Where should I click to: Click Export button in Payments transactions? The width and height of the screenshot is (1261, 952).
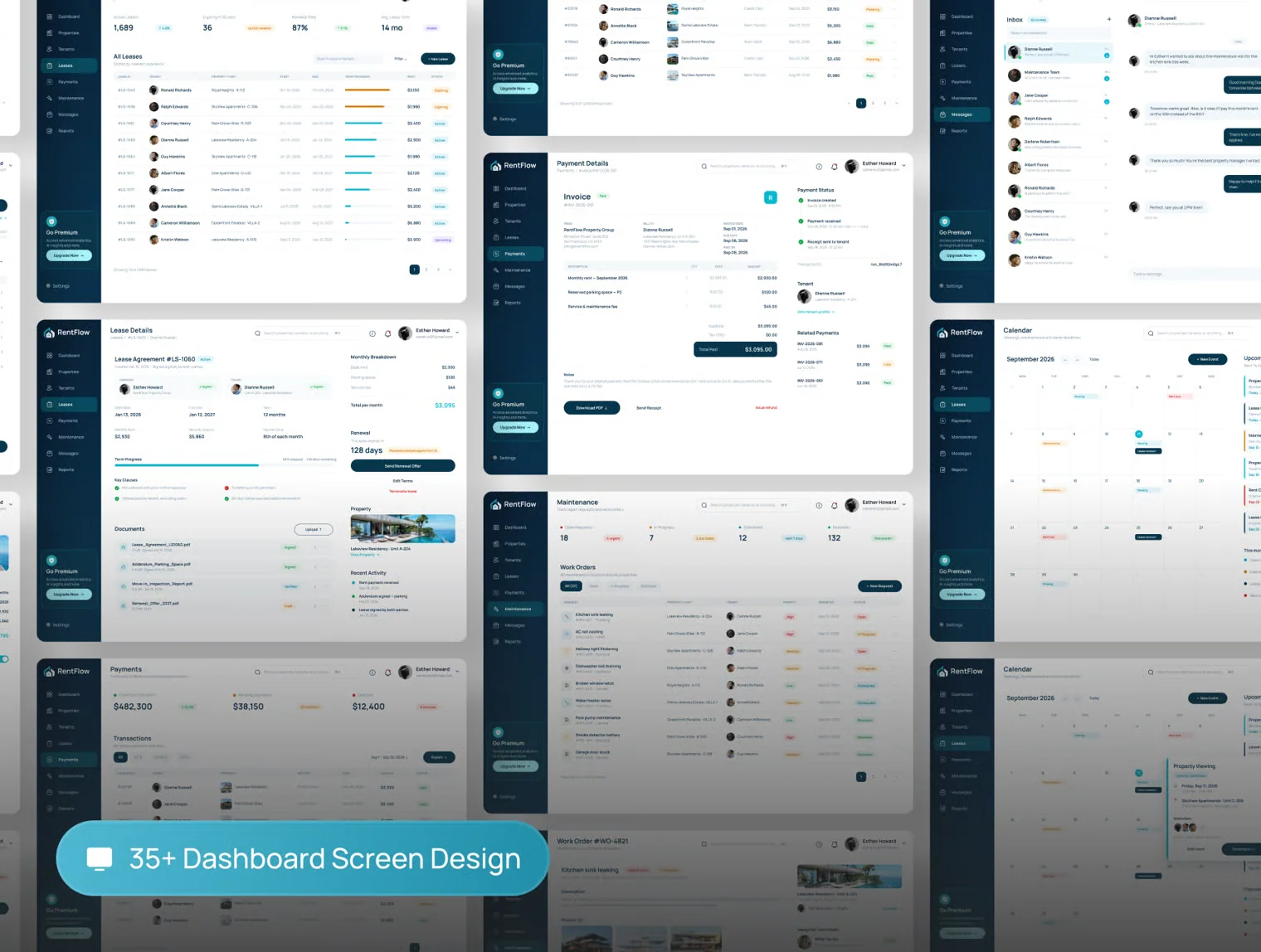tap(439, 757)
